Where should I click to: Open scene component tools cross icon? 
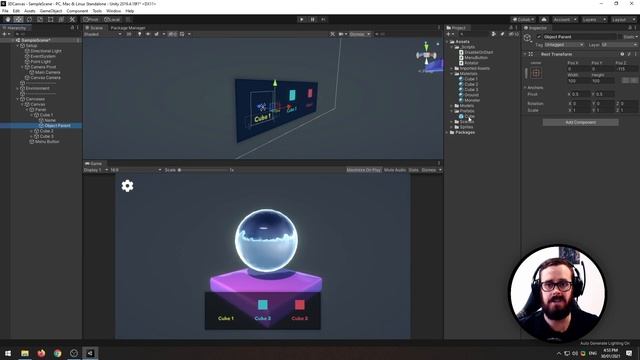[333, 34]
